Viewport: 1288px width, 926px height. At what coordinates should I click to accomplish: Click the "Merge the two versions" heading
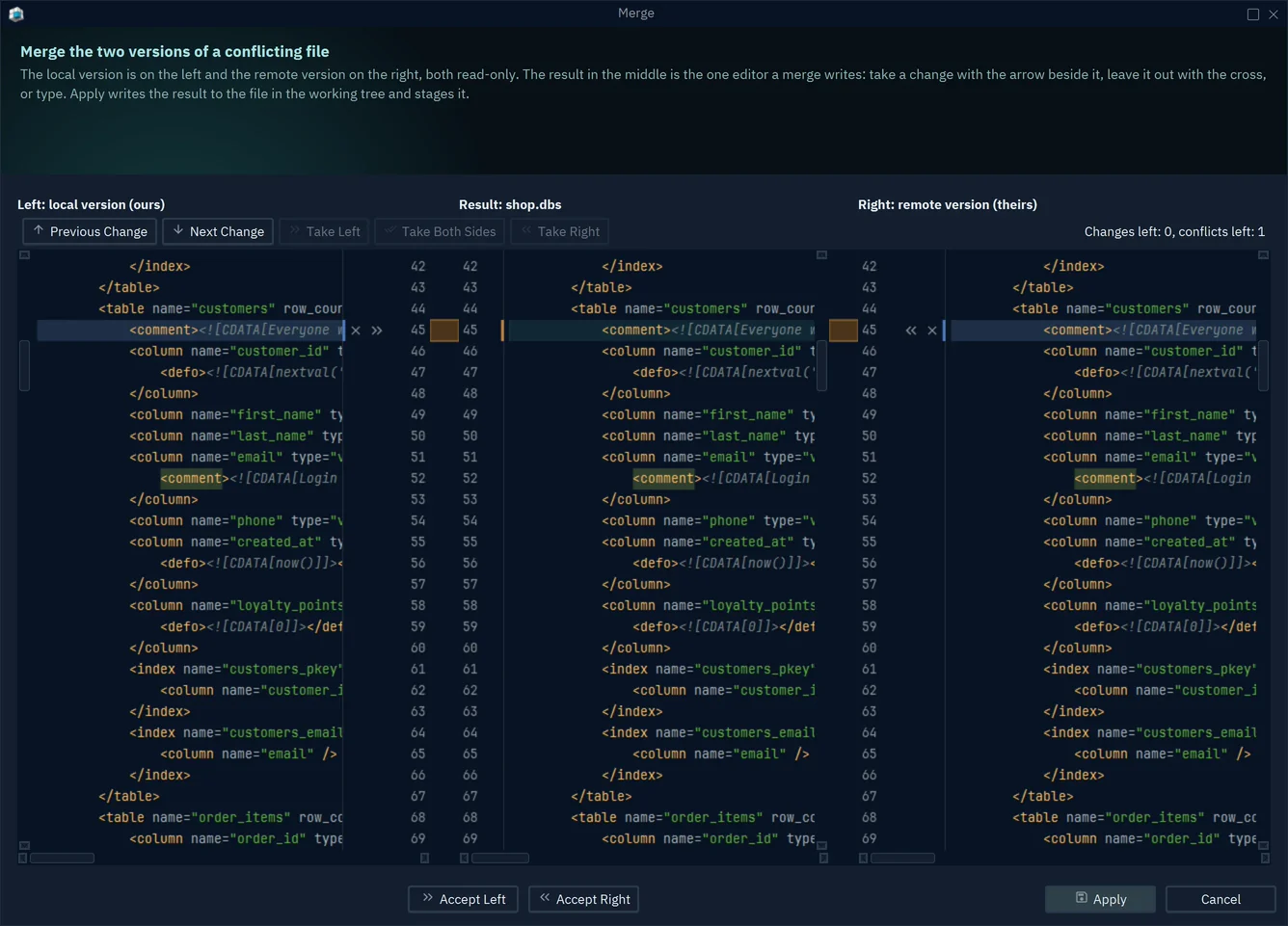pyautogui.click(x=174, y=52)
